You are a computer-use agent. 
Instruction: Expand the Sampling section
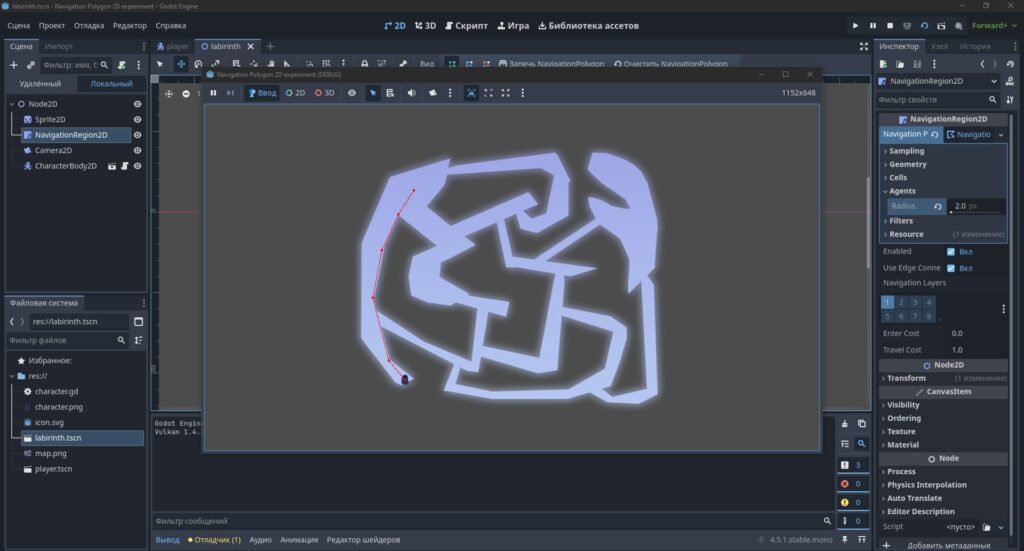point(906,151)
